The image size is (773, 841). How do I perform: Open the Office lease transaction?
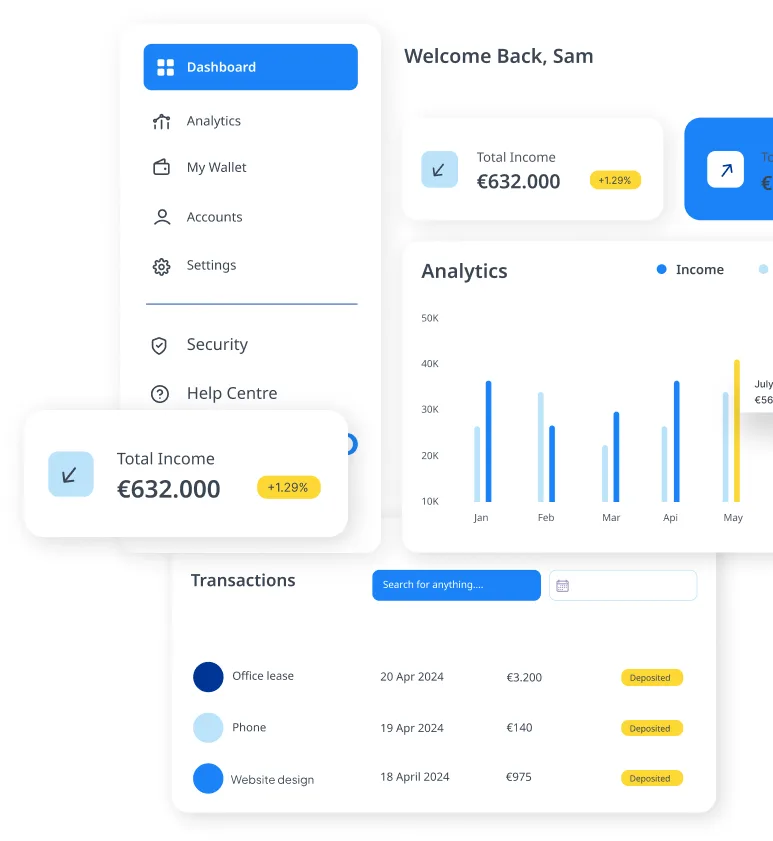tap(263, 676)
